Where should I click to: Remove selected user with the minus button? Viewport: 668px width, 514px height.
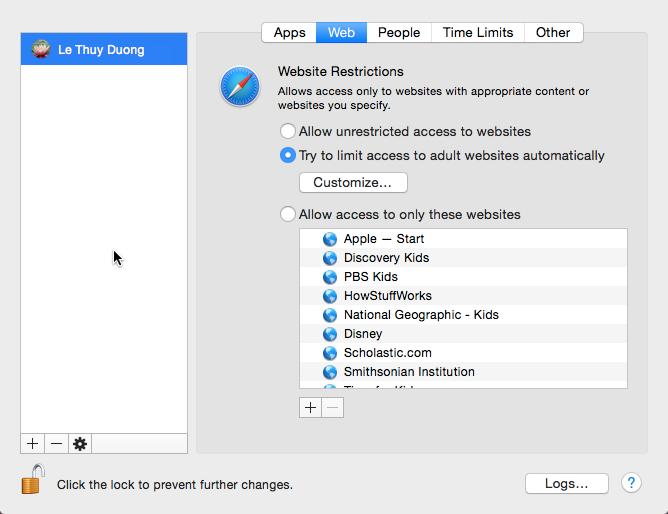coord(56,444)
